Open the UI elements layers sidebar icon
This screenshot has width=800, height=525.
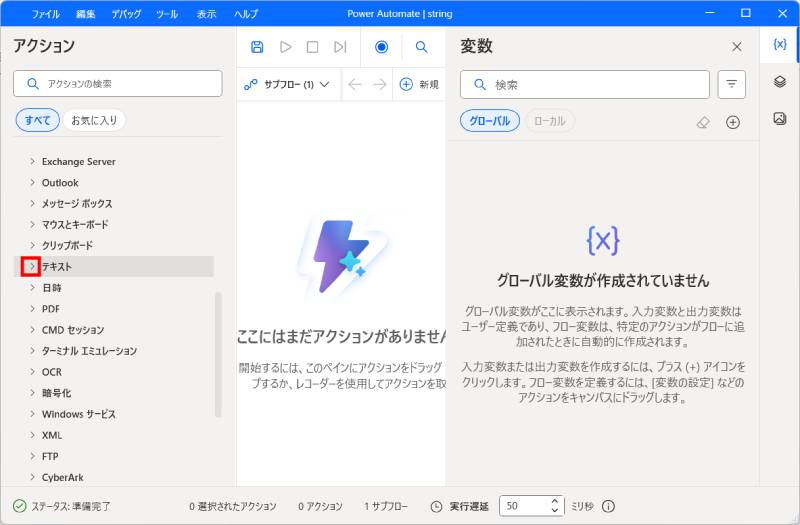click(780, 82)
